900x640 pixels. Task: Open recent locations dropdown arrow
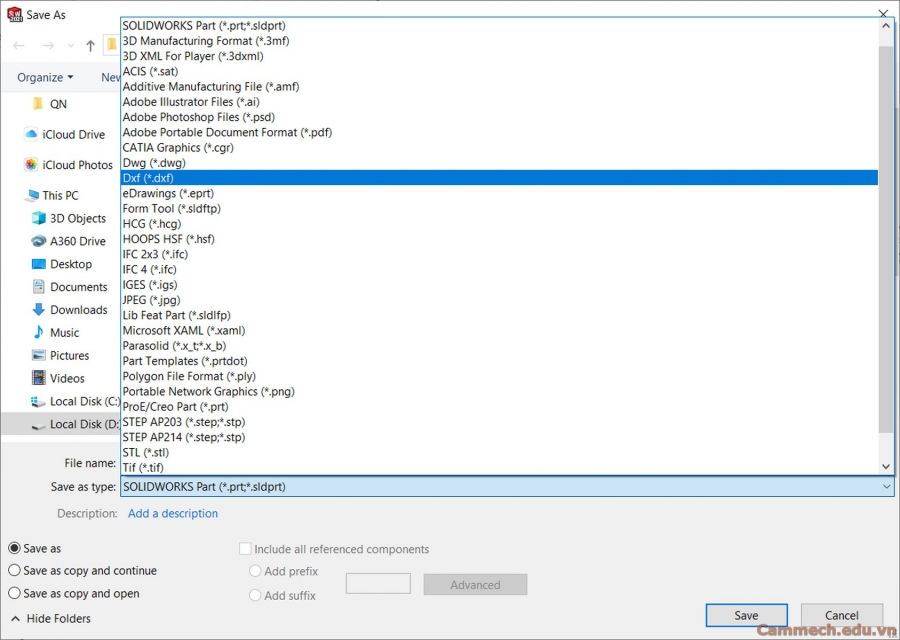coord(71,46)
